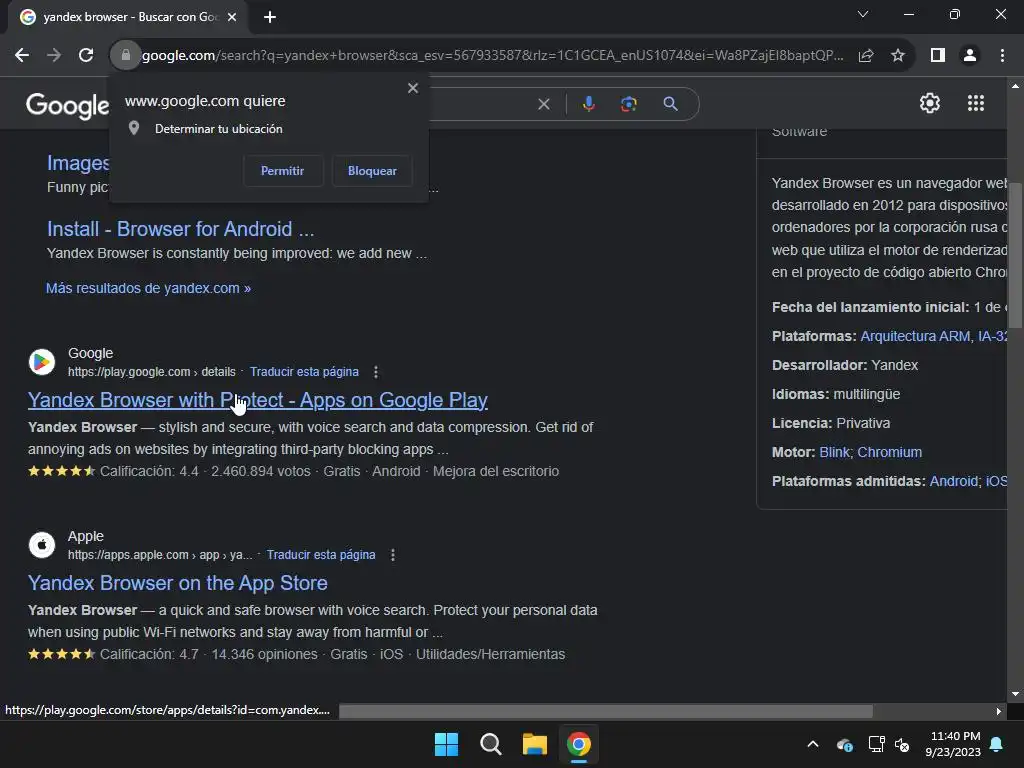Clear the search box with the X
Screen dimensions: 1024x768
(x=543, y=104)
